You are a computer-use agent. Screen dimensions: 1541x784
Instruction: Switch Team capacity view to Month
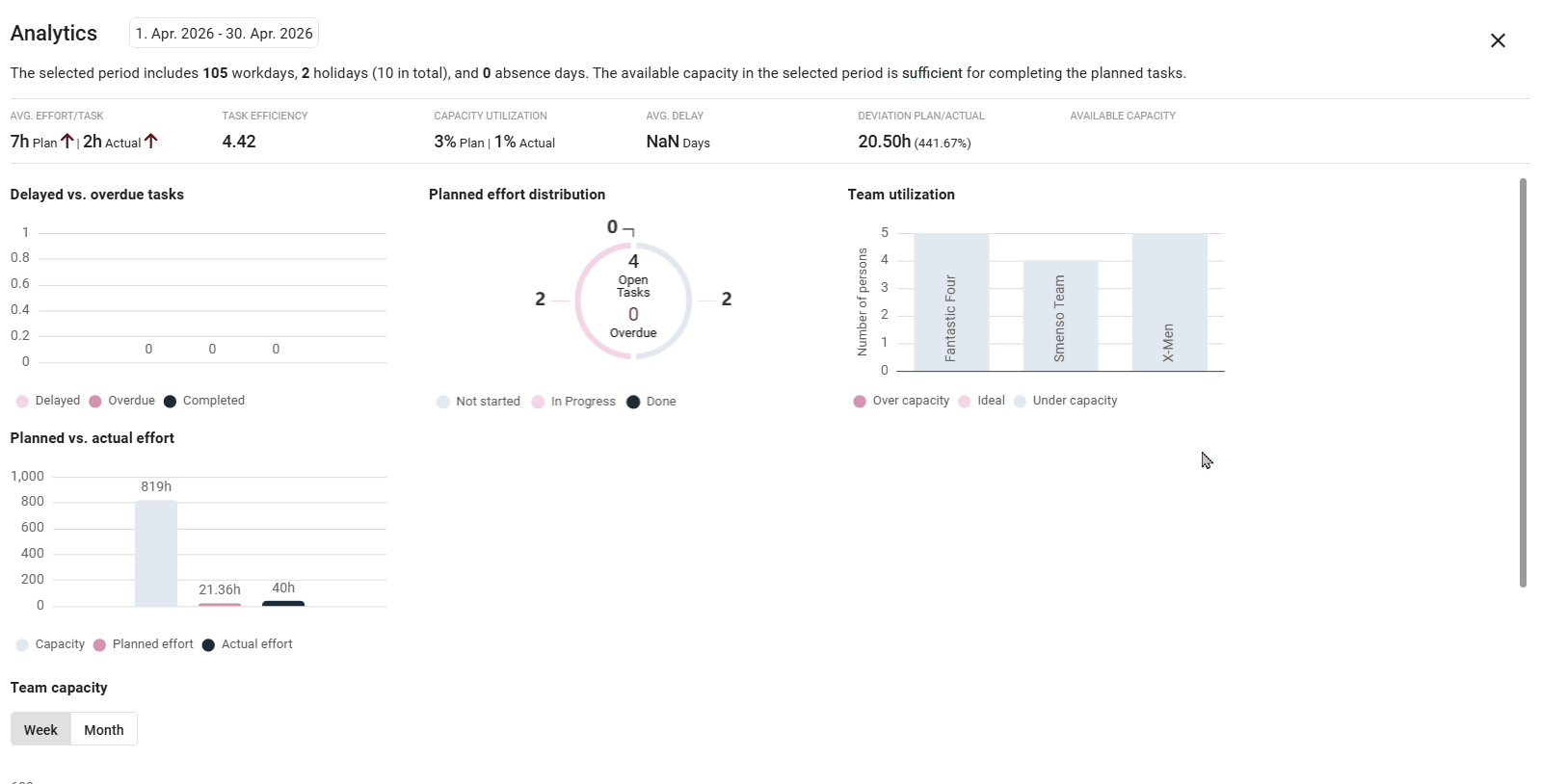104,730
